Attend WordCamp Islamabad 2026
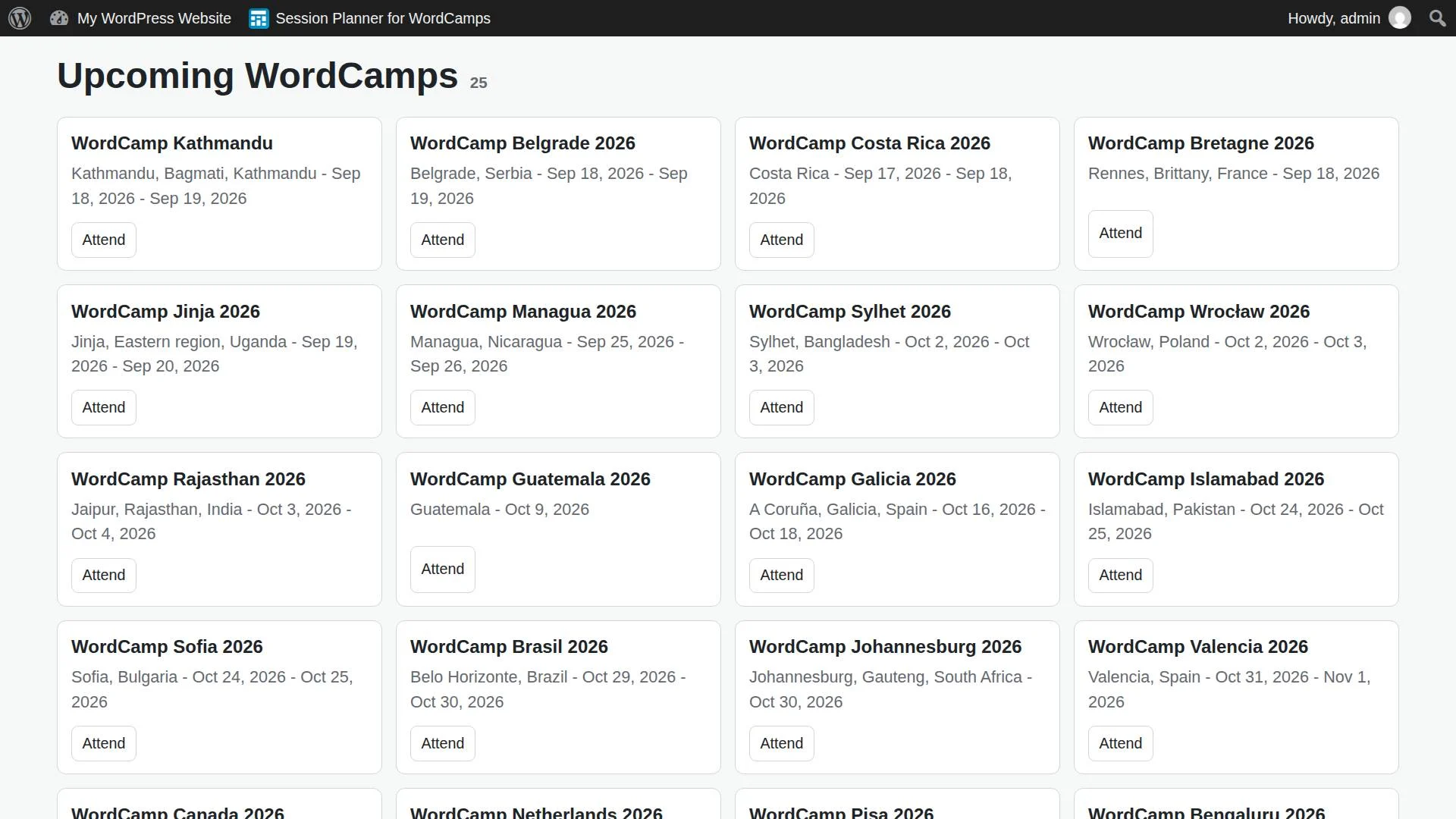 click(x=1121, y=575)
